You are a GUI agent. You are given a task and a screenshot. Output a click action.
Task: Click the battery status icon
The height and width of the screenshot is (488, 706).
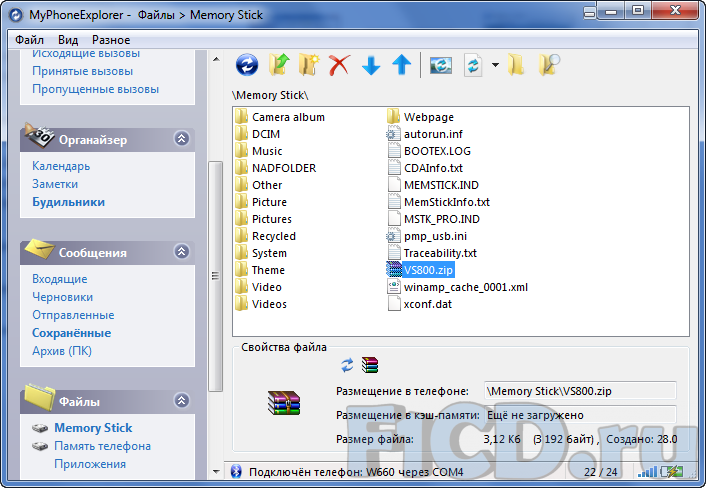(671, 471)
